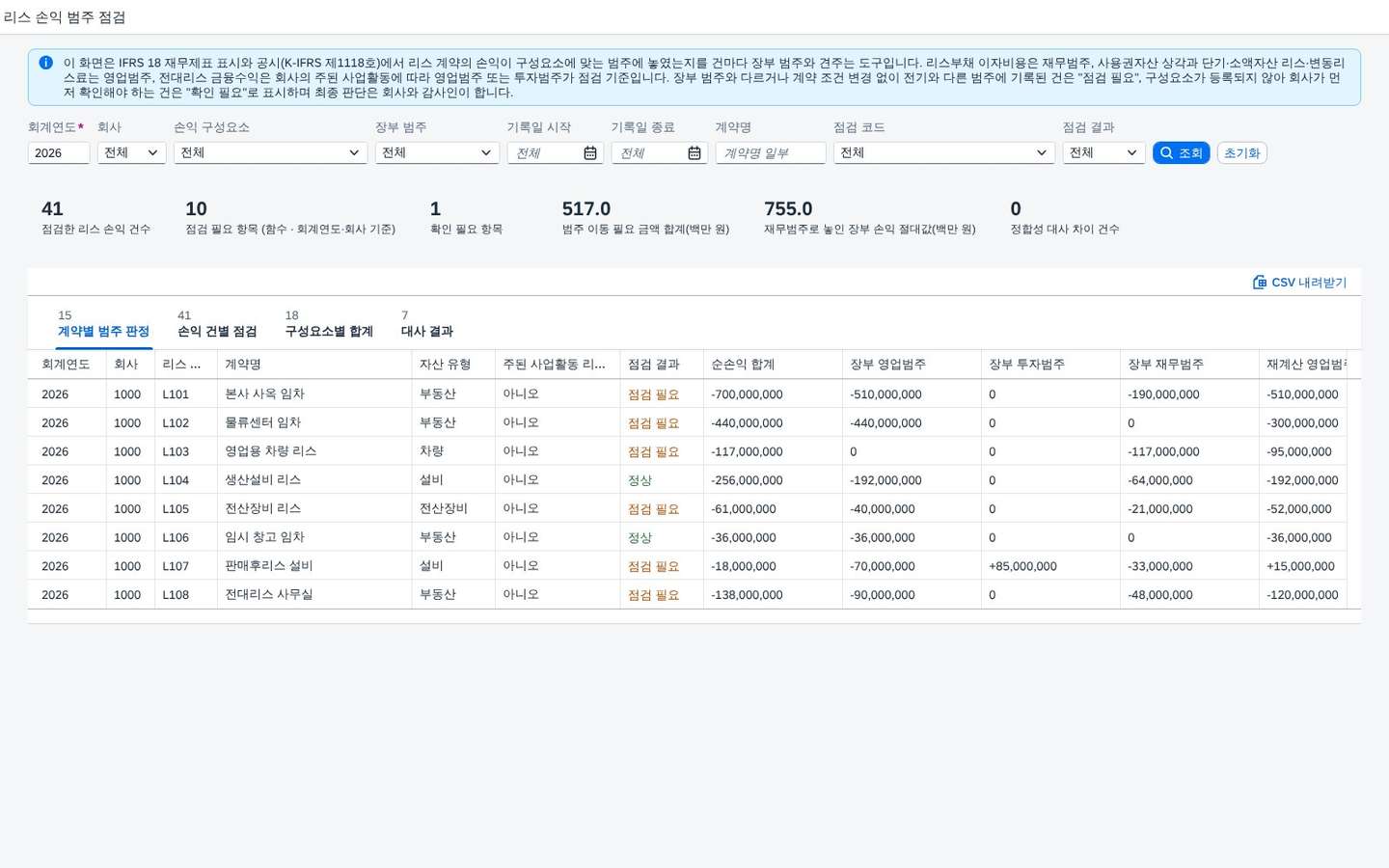Image resolution: width=1389 pixels, height=868 pixels.
Task: Click the 장부 재무범주 column header
Action: coord(1189,365)
